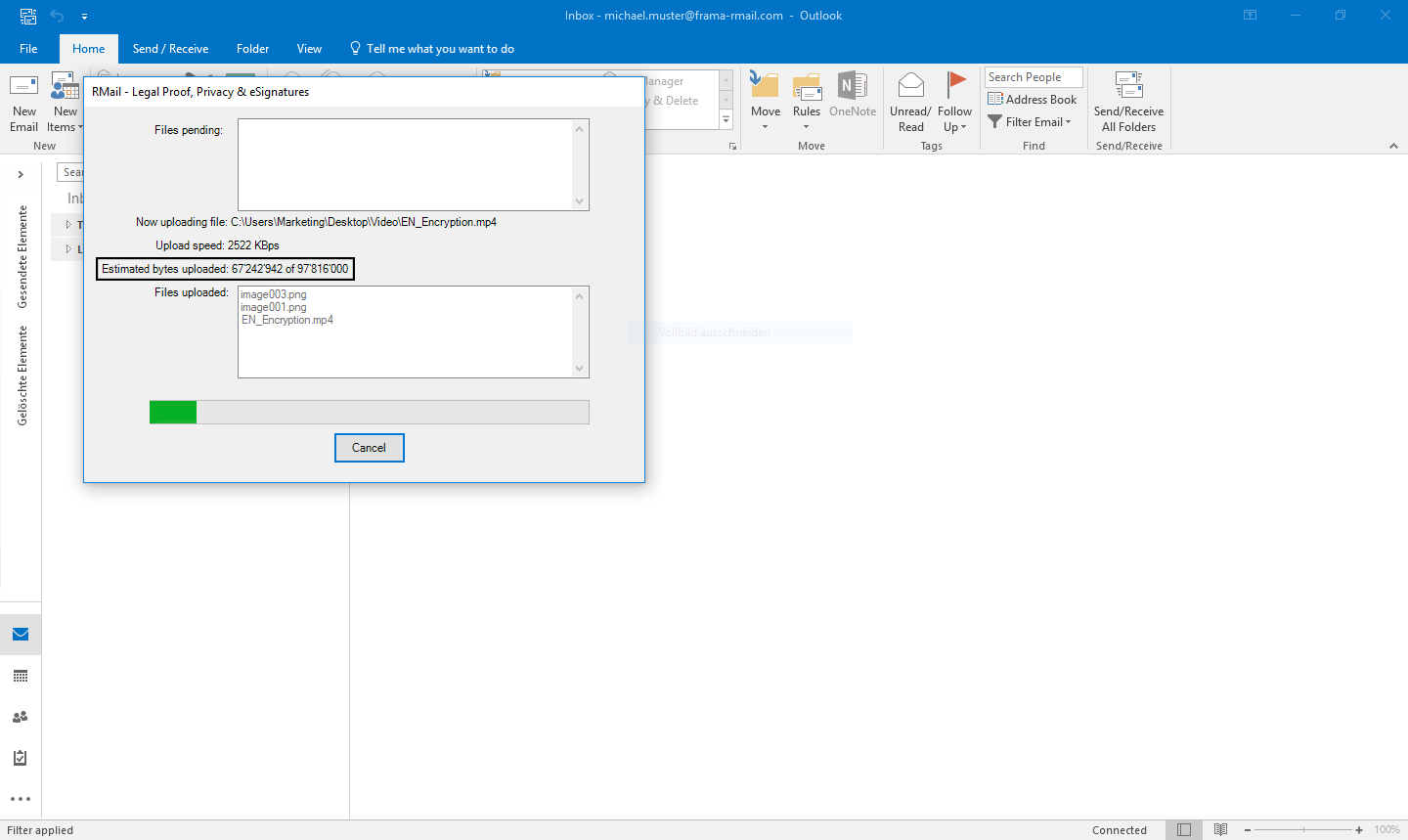Click the Tell me lightbulb box

[432, 49]
